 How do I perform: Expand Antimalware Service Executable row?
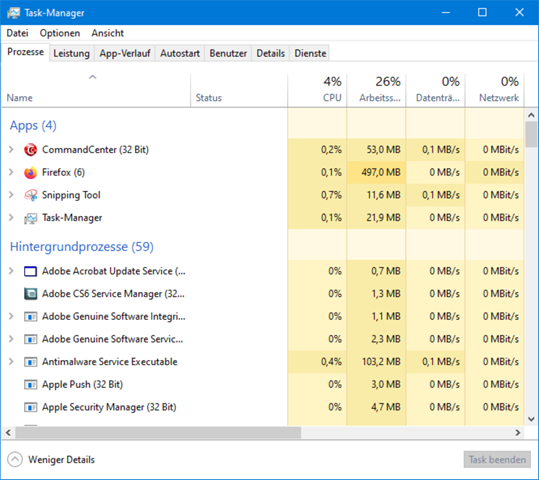tap(11, 362)
